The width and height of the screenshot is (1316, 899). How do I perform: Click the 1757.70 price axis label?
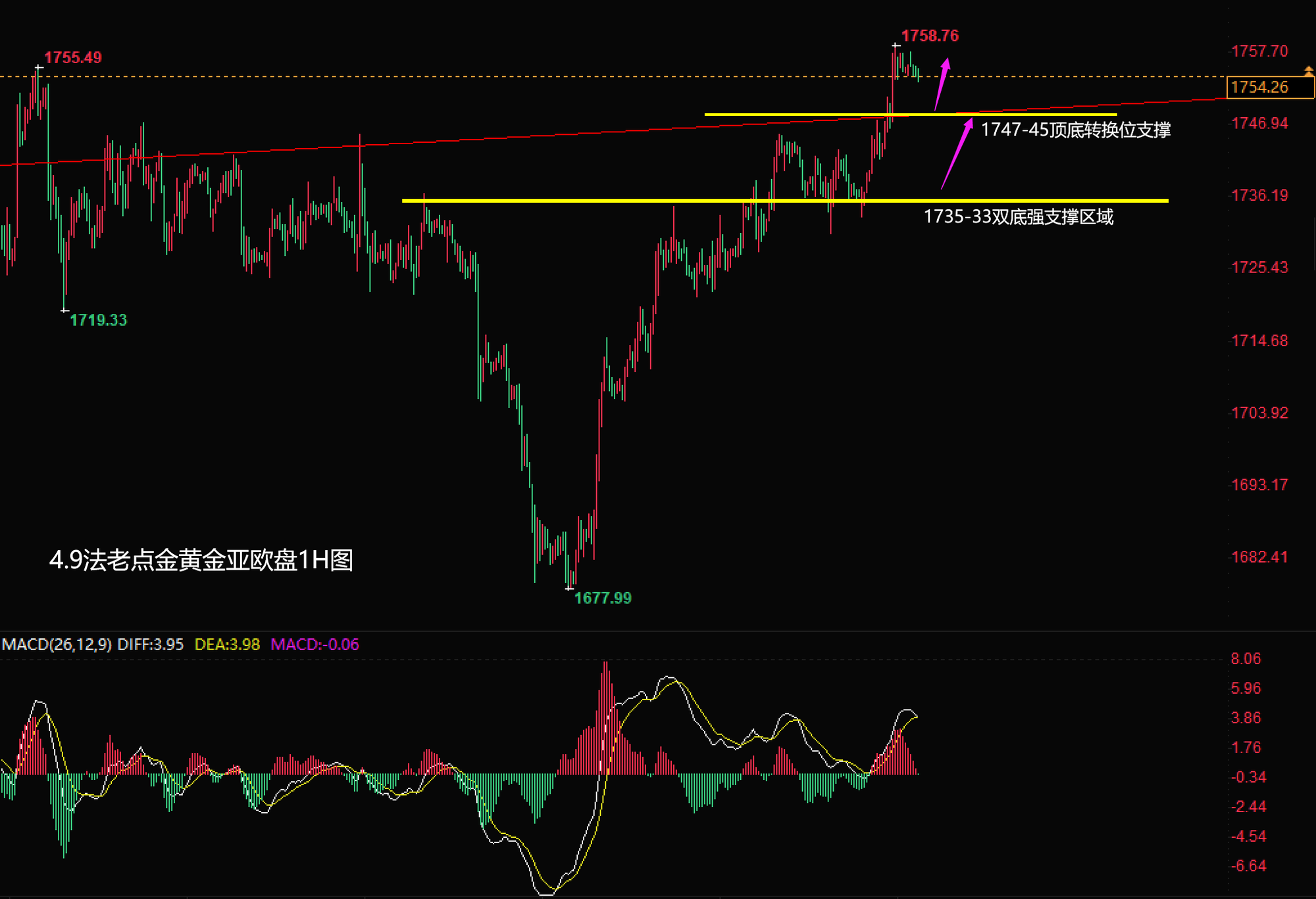tap(1259, 51)
